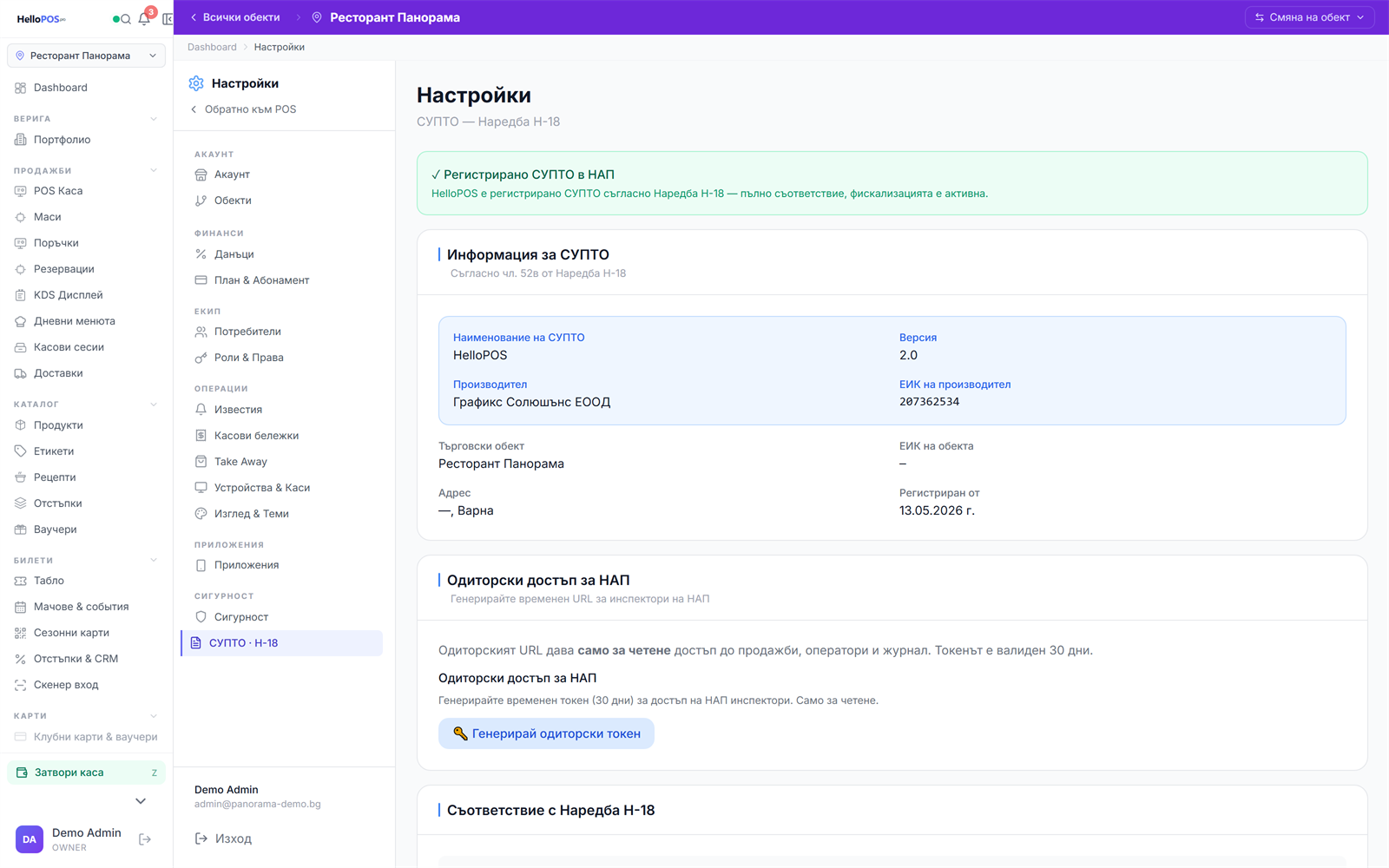Click the Продукти box icon
1389x868 pixels.
pos(21,425)
